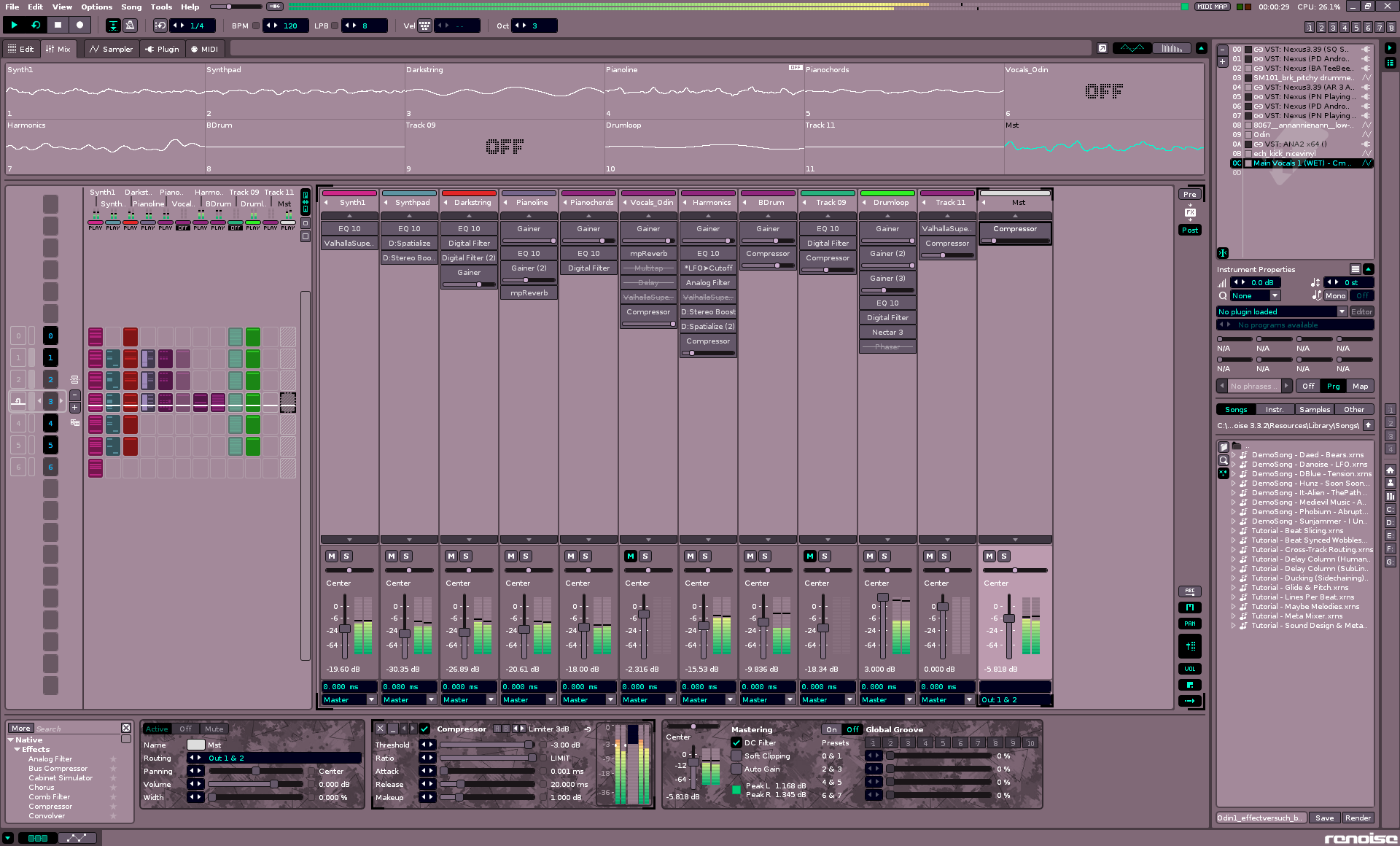Show the automation envelope lower panel icon

click(x=77, y=838)
